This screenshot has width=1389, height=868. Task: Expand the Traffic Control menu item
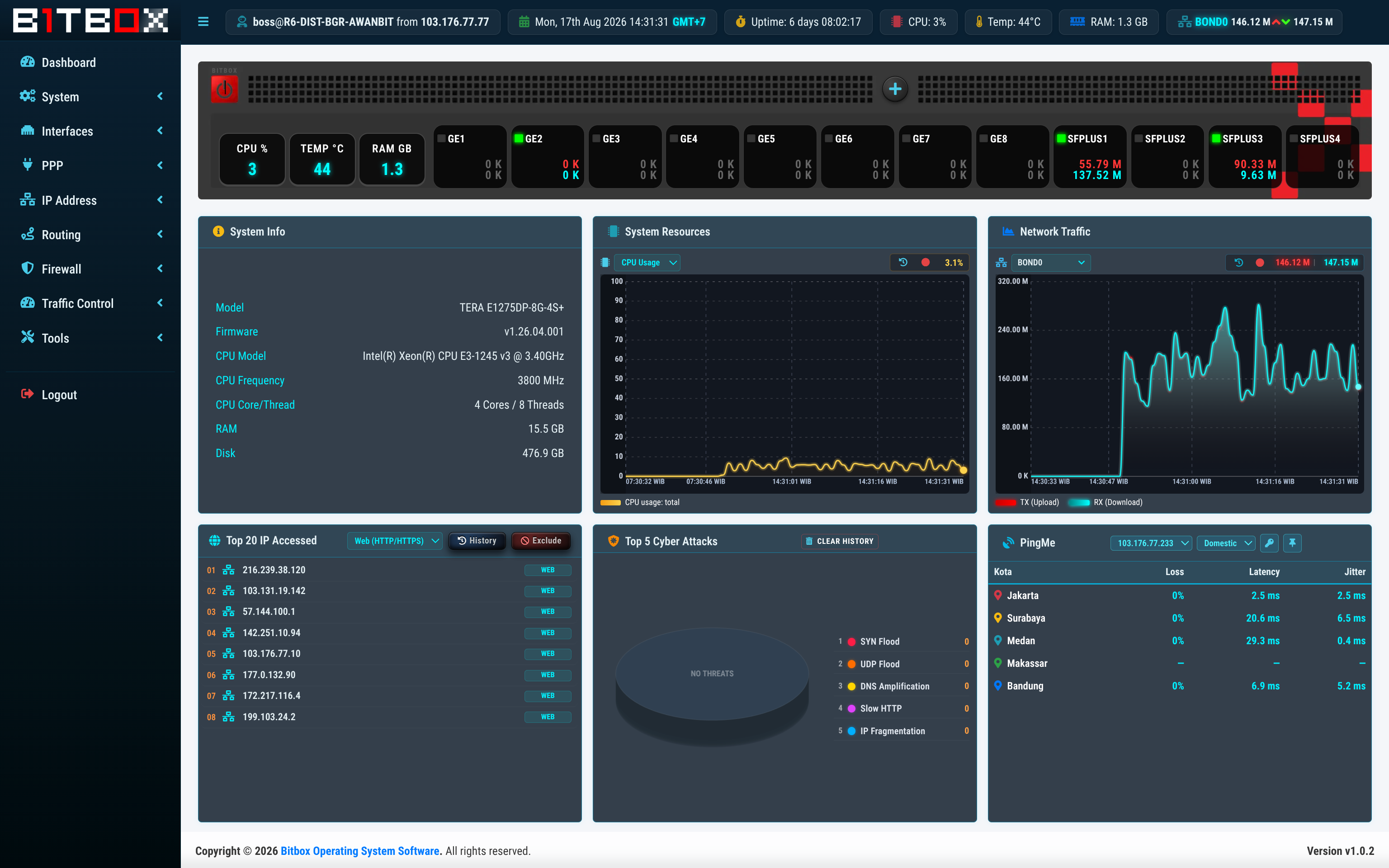coord(91,303)
